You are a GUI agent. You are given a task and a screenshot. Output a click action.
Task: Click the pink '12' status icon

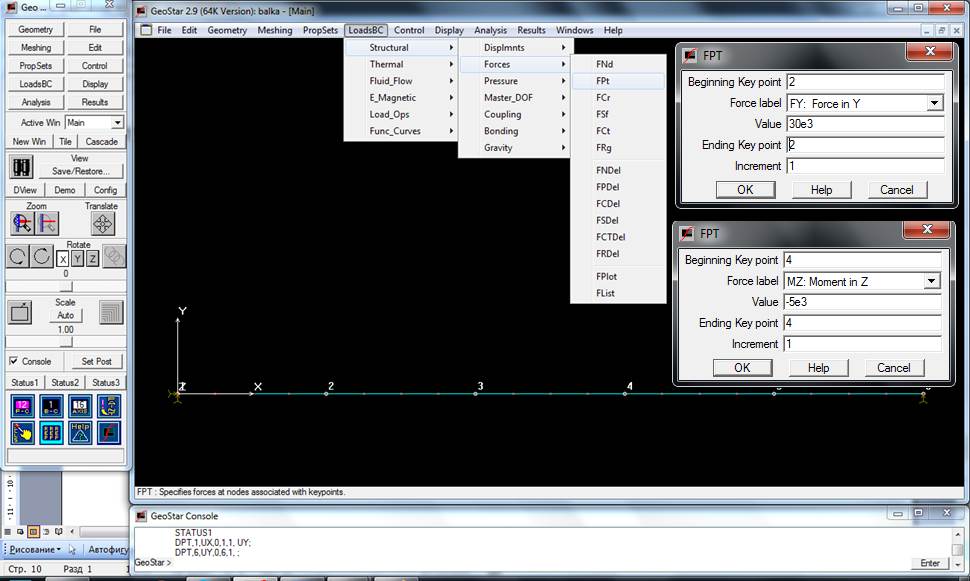tap(22, 407)
